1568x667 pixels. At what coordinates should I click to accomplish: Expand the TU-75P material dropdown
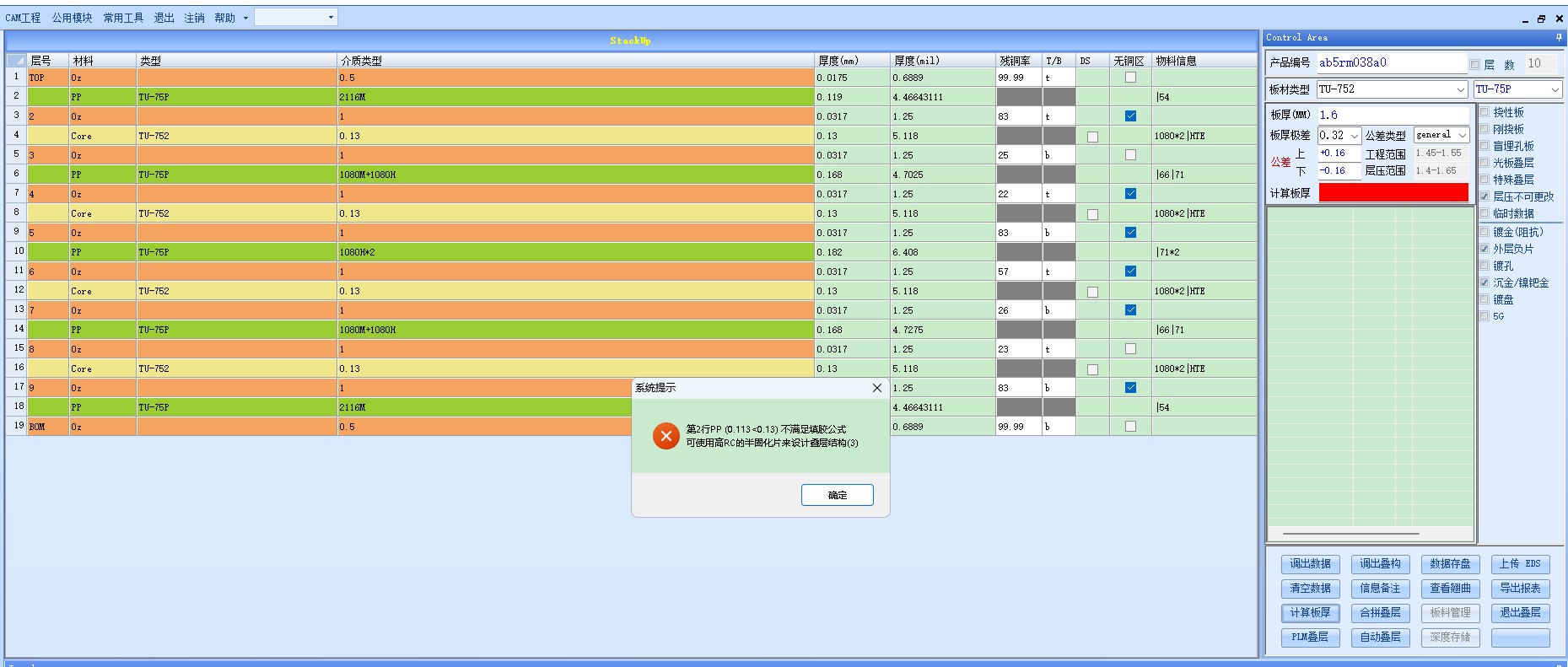tap(1555, 89)
